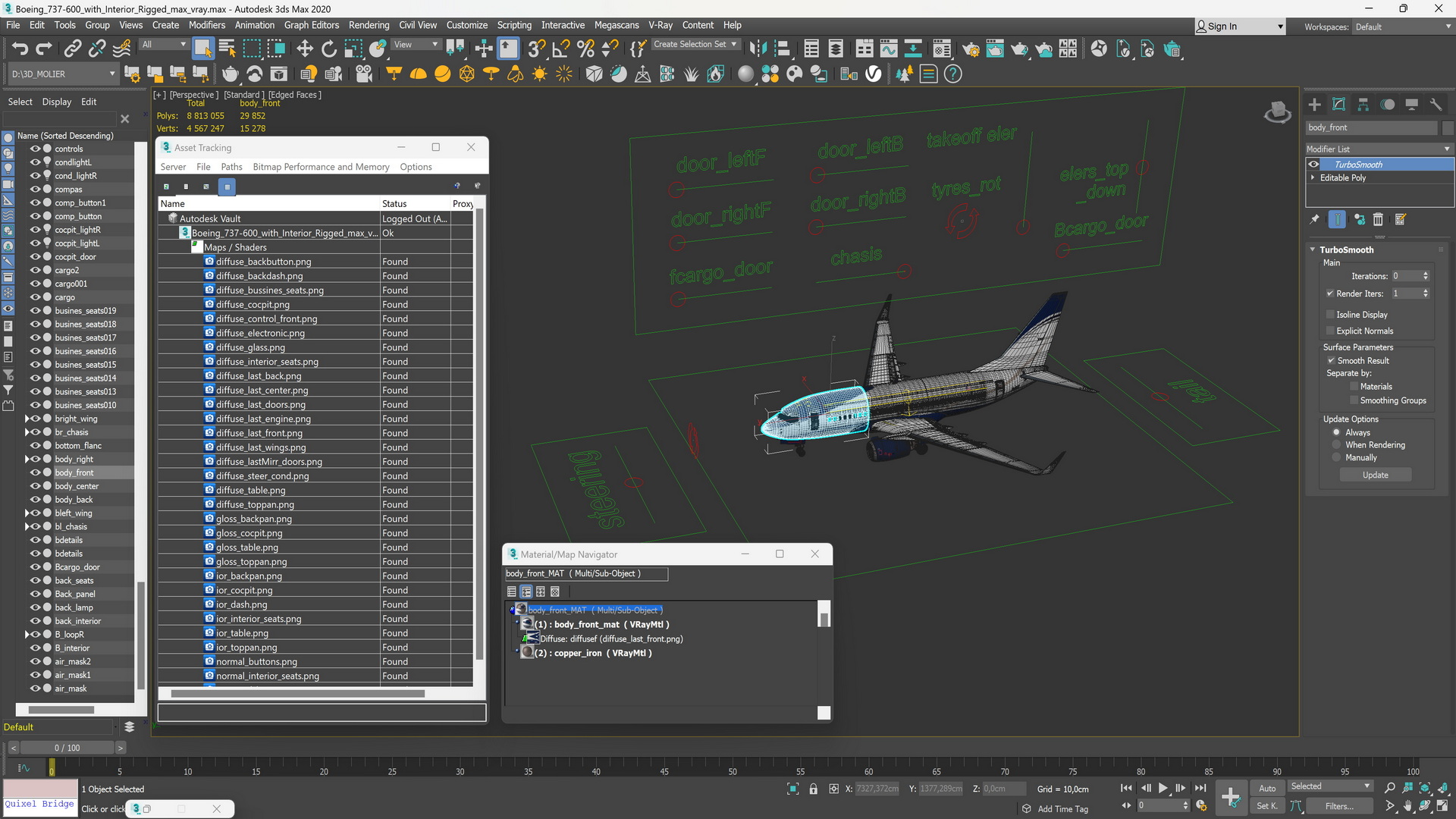Open the Modifiers menu
Screen dimensions: 1456x819
(206, 25)
